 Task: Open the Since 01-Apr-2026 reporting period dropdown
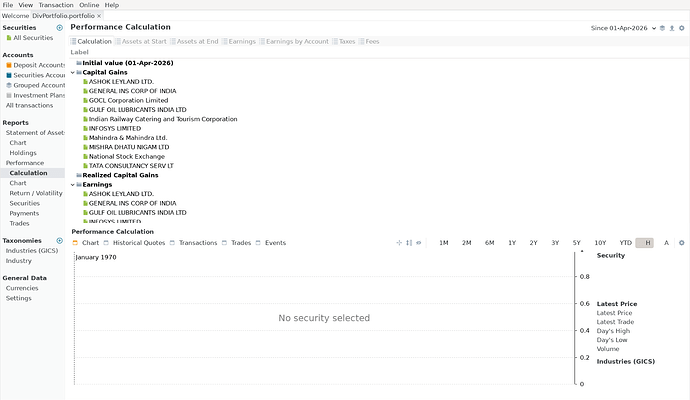[x=623, y=28]
